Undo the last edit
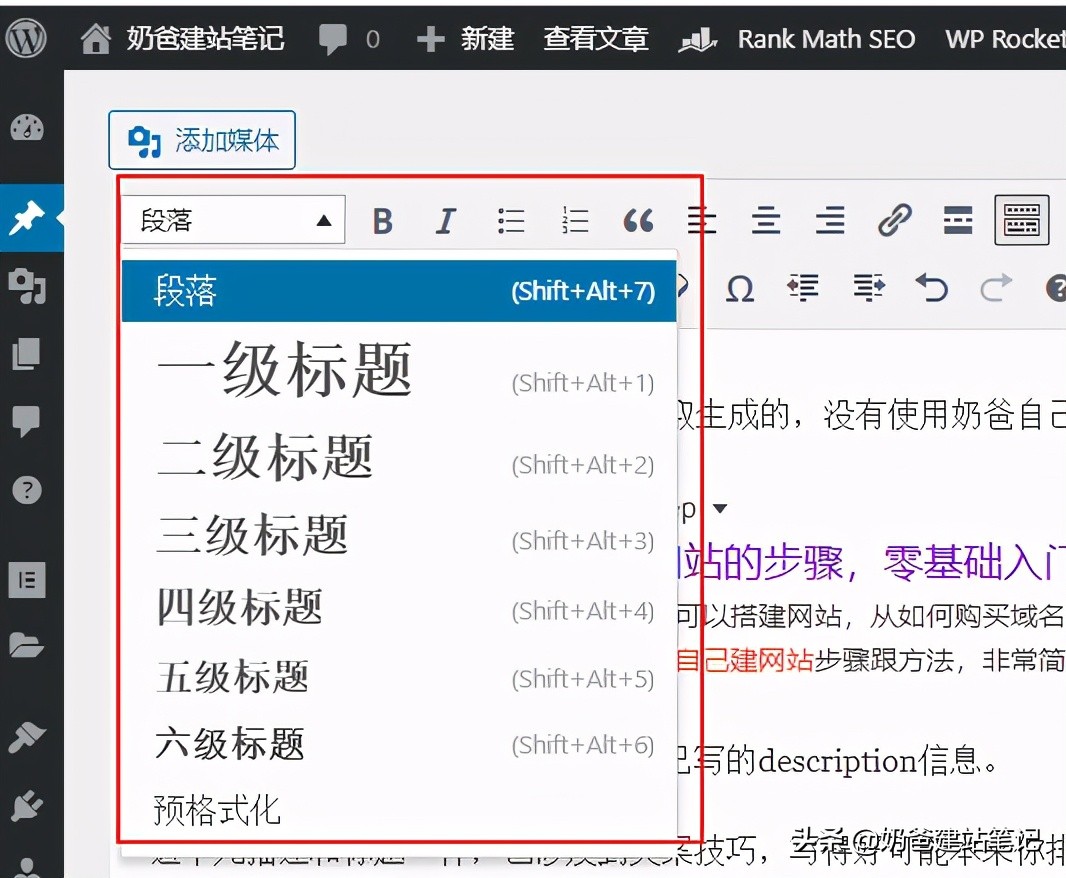Image resolution: width=1066 pixels, height=878 pixels. click(x=932, y=288)
